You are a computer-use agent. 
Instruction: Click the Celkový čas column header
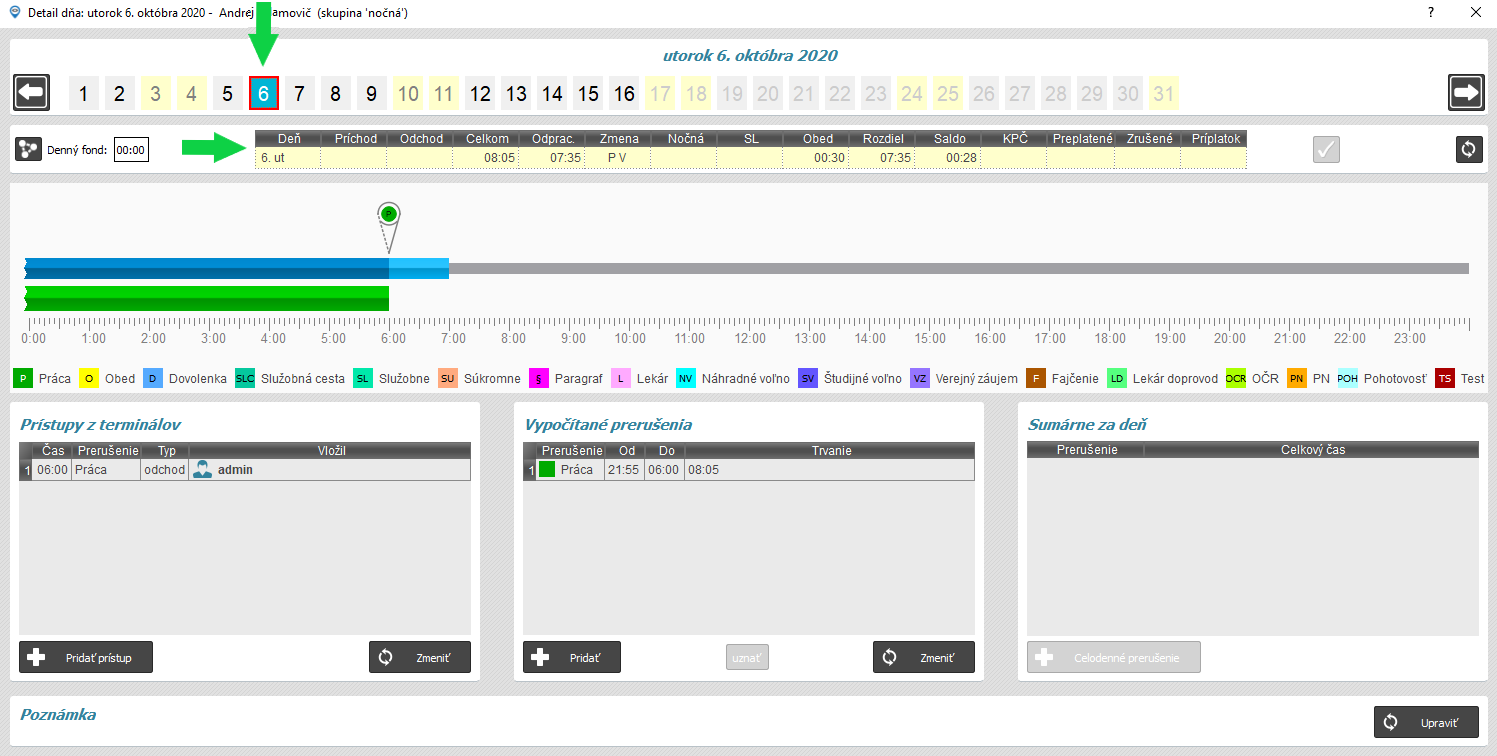[x=1312, y=450]
